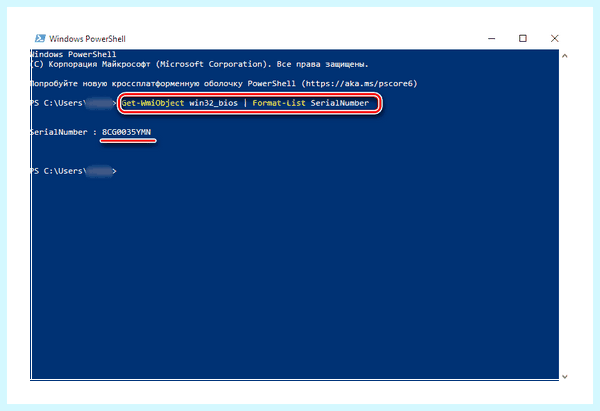Viewport: 600px width, 411px height.
Task: Click the line starting with Попробуйте новую
Action: click(x=224, y=83)
